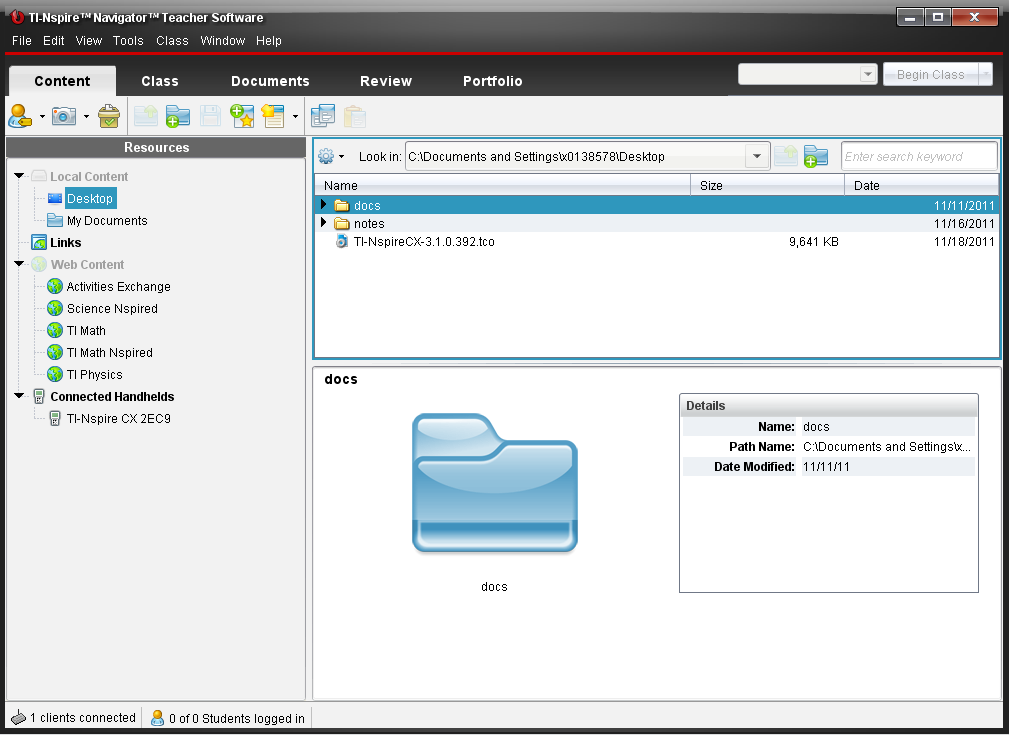Switch to the Portfolio tab
The width and height of the screenshot is (1009, 735).
(x=492, y=81)
